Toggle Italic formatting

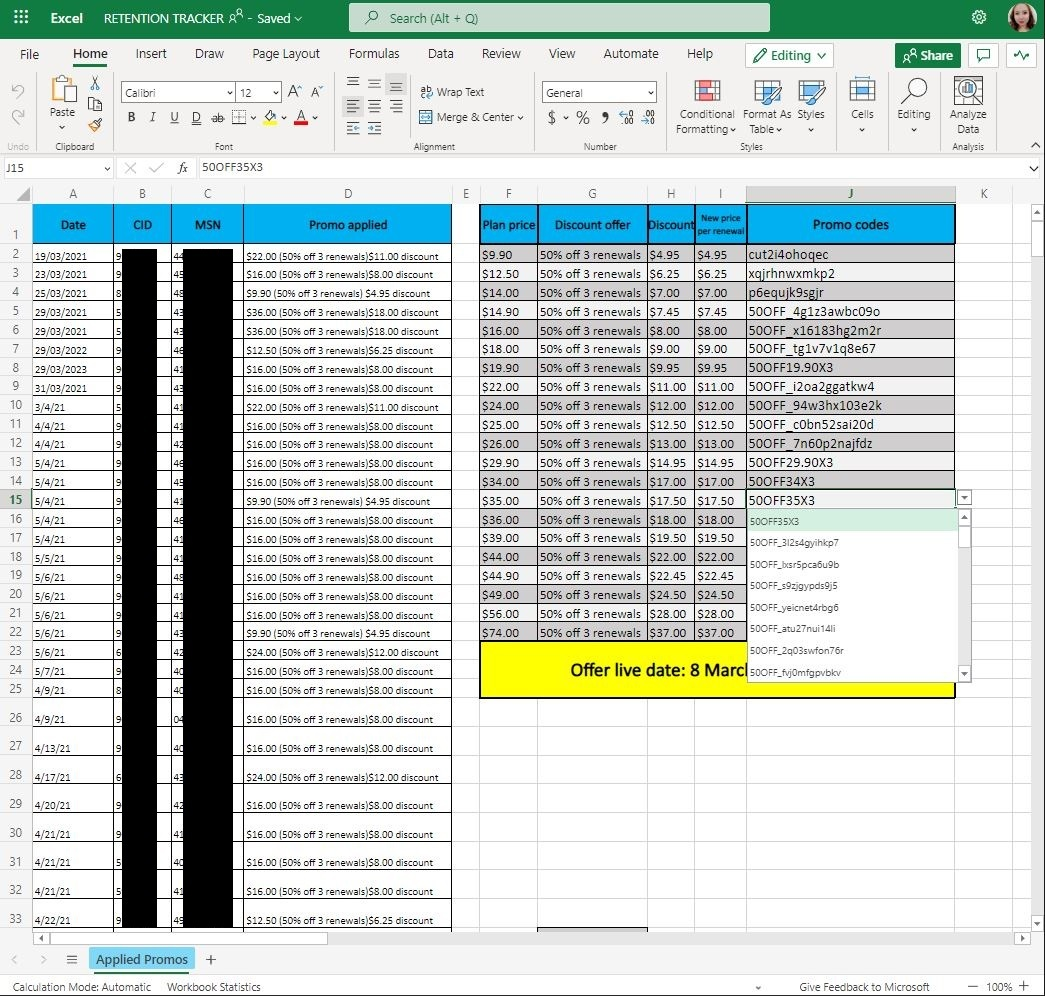[153, 117]
